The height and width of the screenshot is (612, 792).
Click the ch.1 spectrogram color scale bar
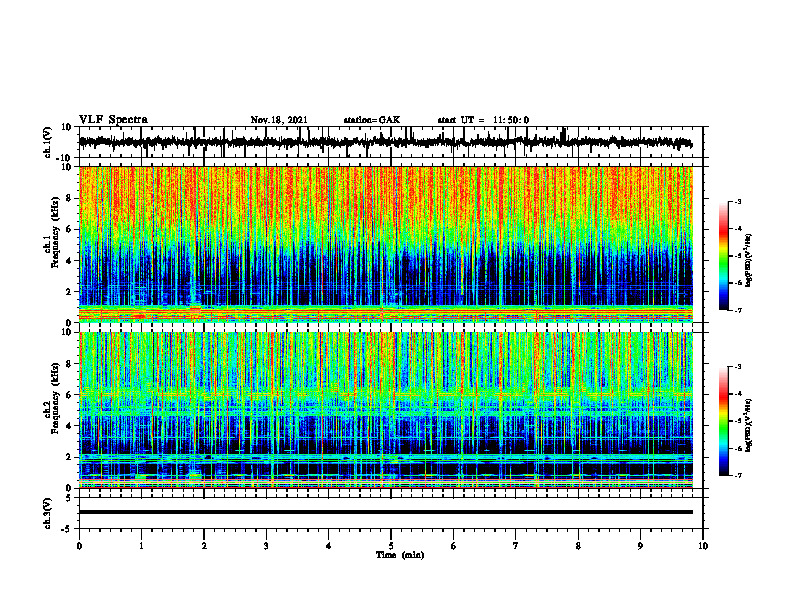click(723, 256)
